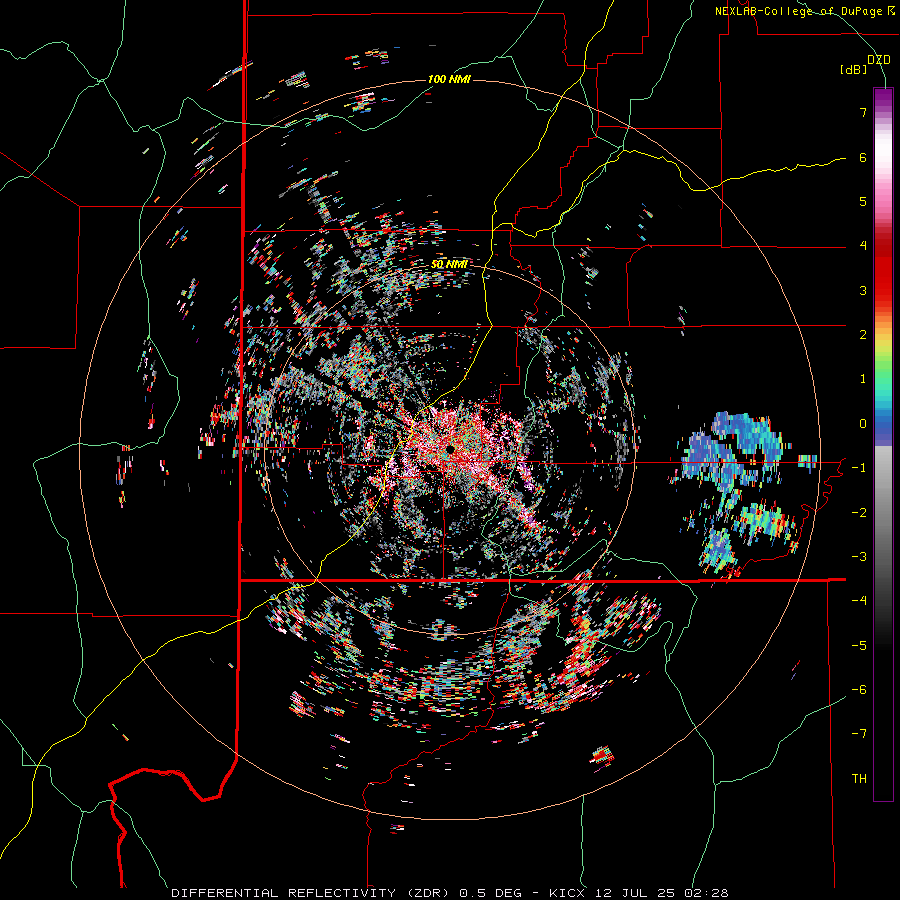Click the "6" value on the color scale
900x900 pixels.
coord(863,157)
